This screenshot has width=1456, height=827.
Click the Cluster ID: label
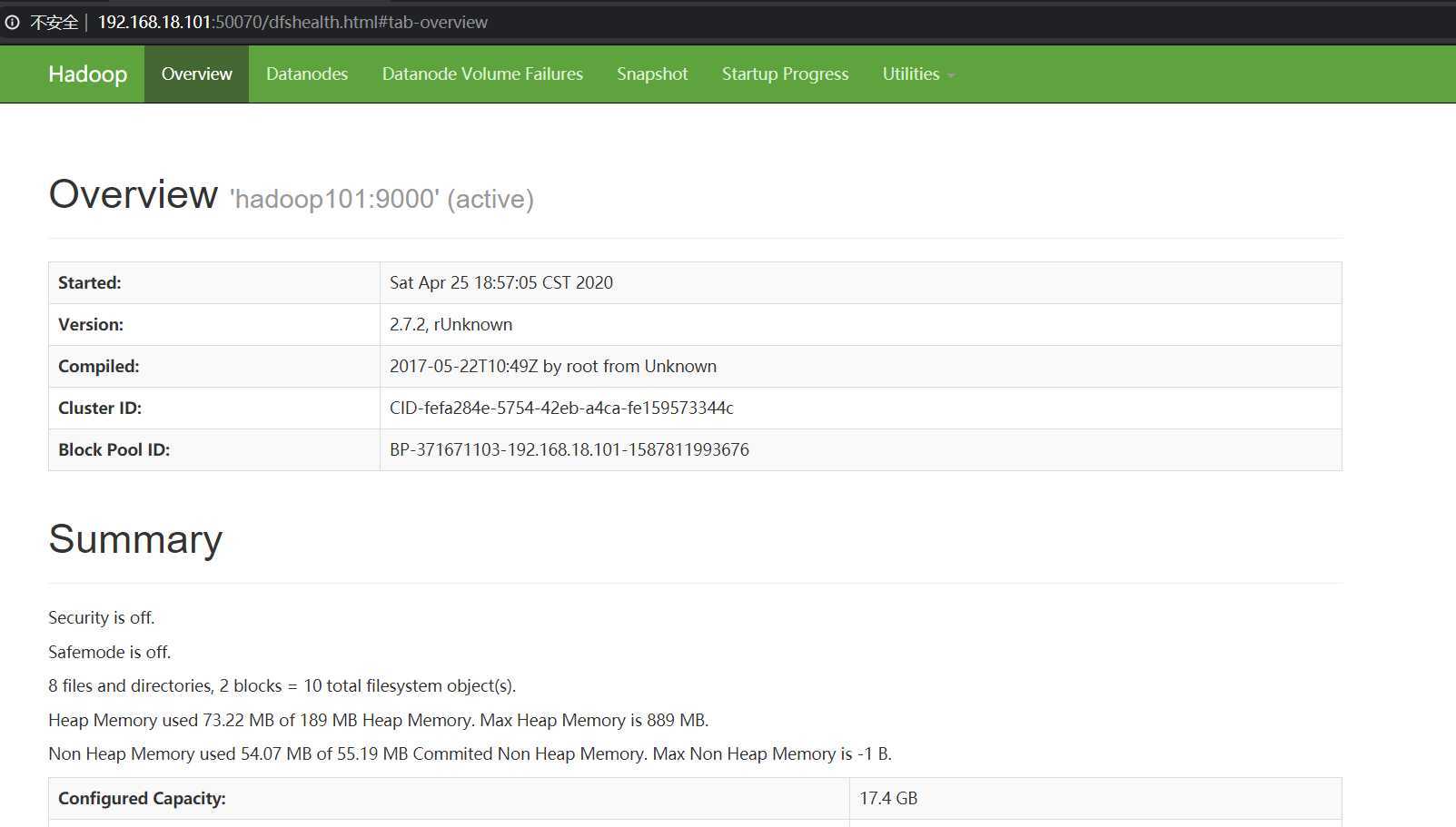coord(100,408)
